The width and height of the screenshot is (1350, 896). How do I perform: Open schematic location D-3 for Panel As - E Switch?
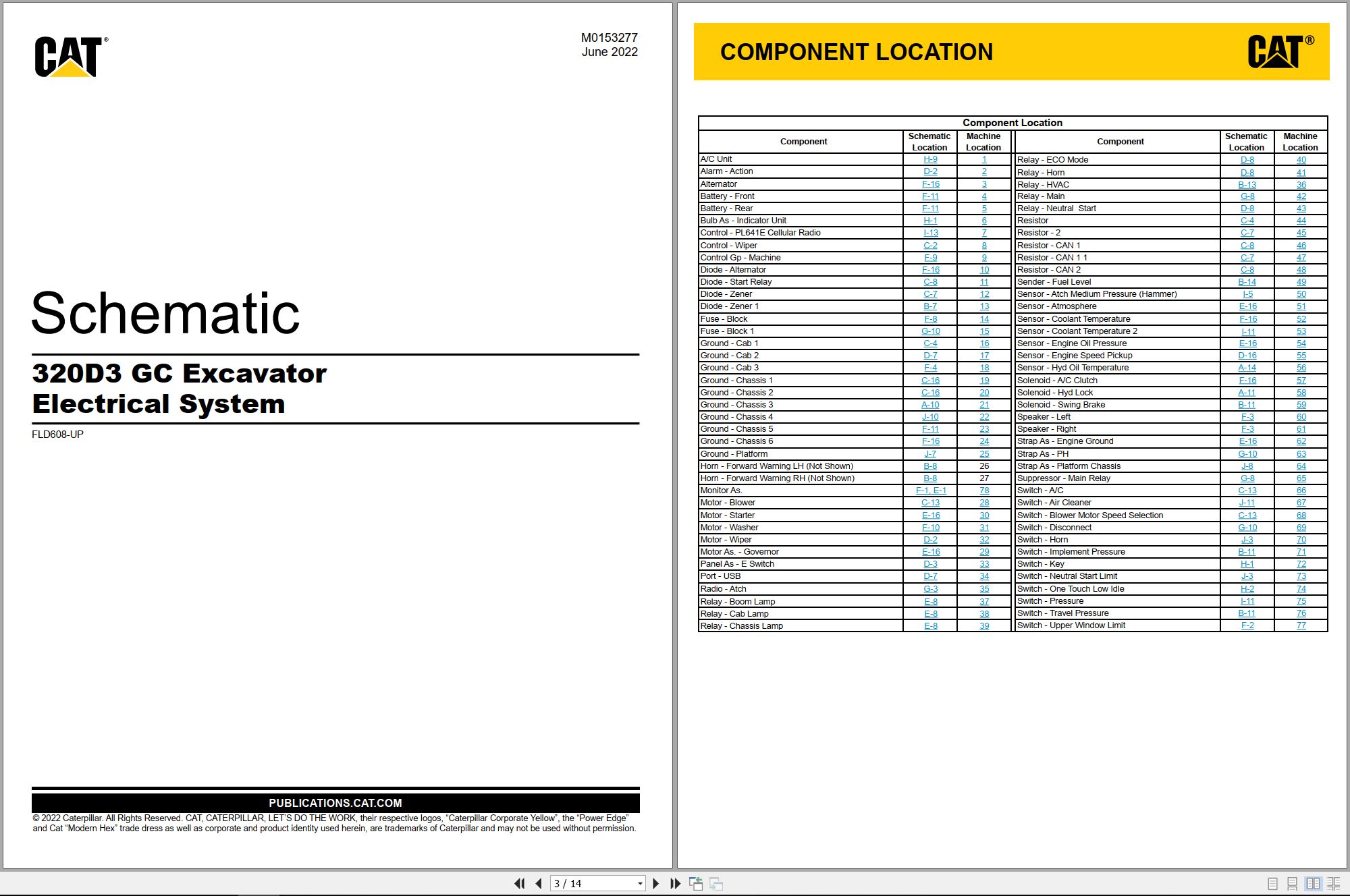tap(930, 564)
